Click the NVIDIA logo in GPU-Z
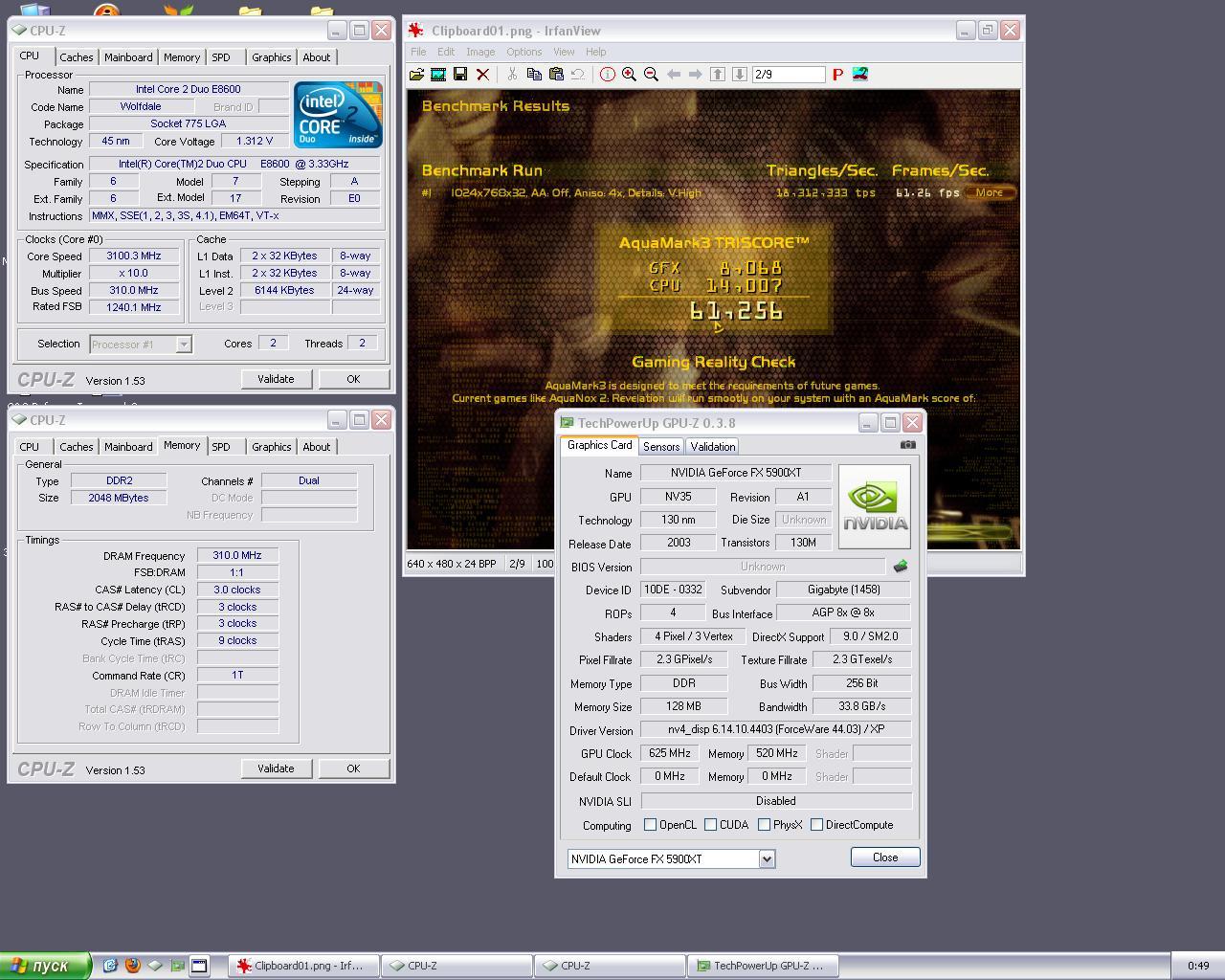The width and height of the screenshot is (1225, 980). (x=874, y=506)
